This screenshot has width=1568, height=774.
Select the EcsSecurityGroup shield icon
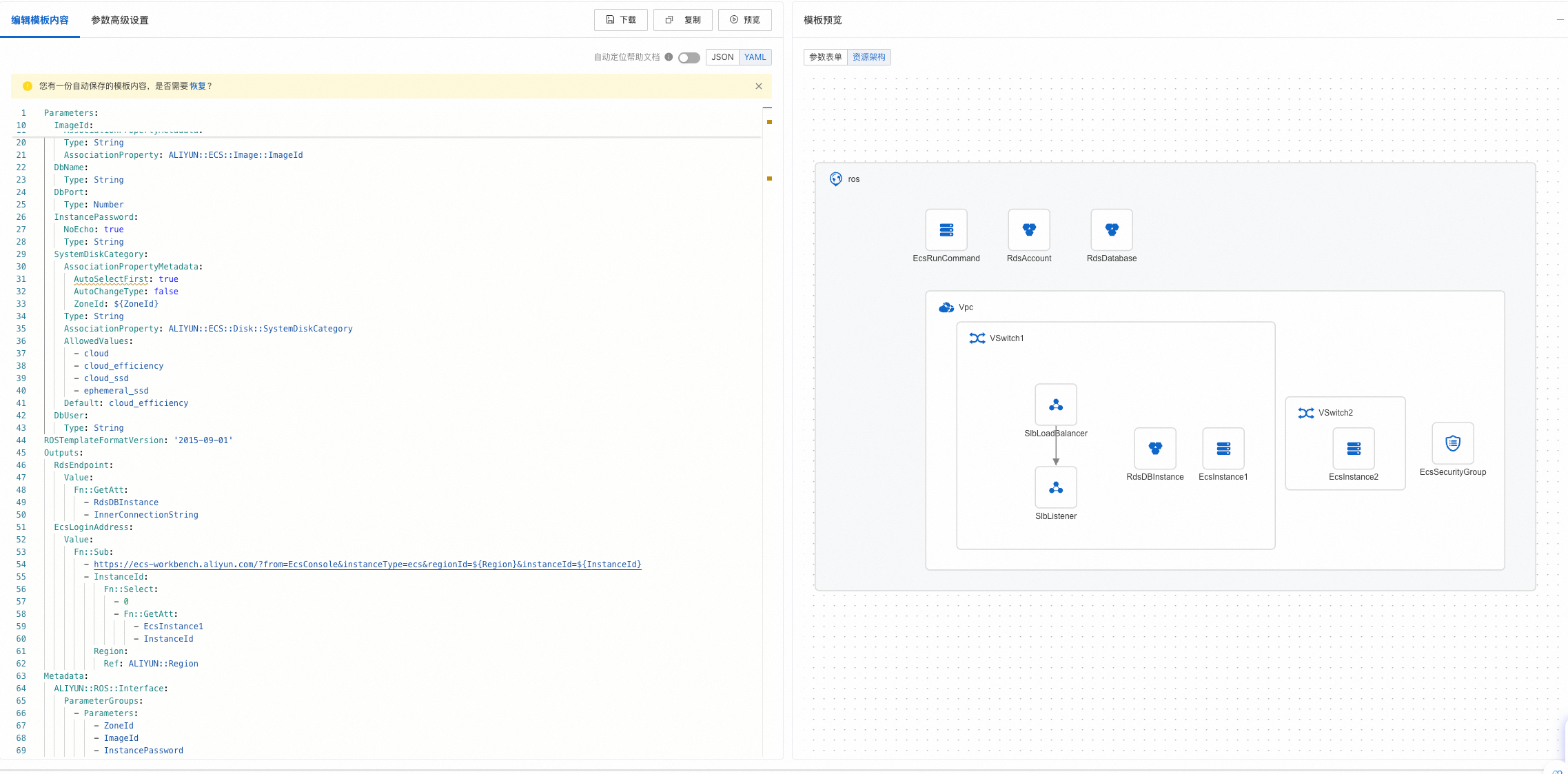[x=1452, y=443]
